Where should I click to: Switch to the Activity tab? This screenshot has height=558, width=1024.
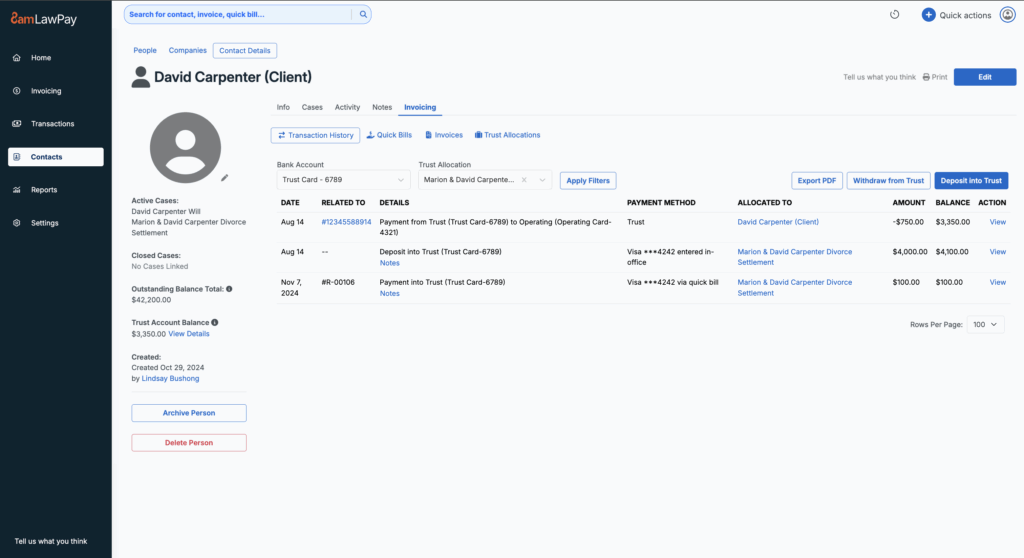coord(347,107)
